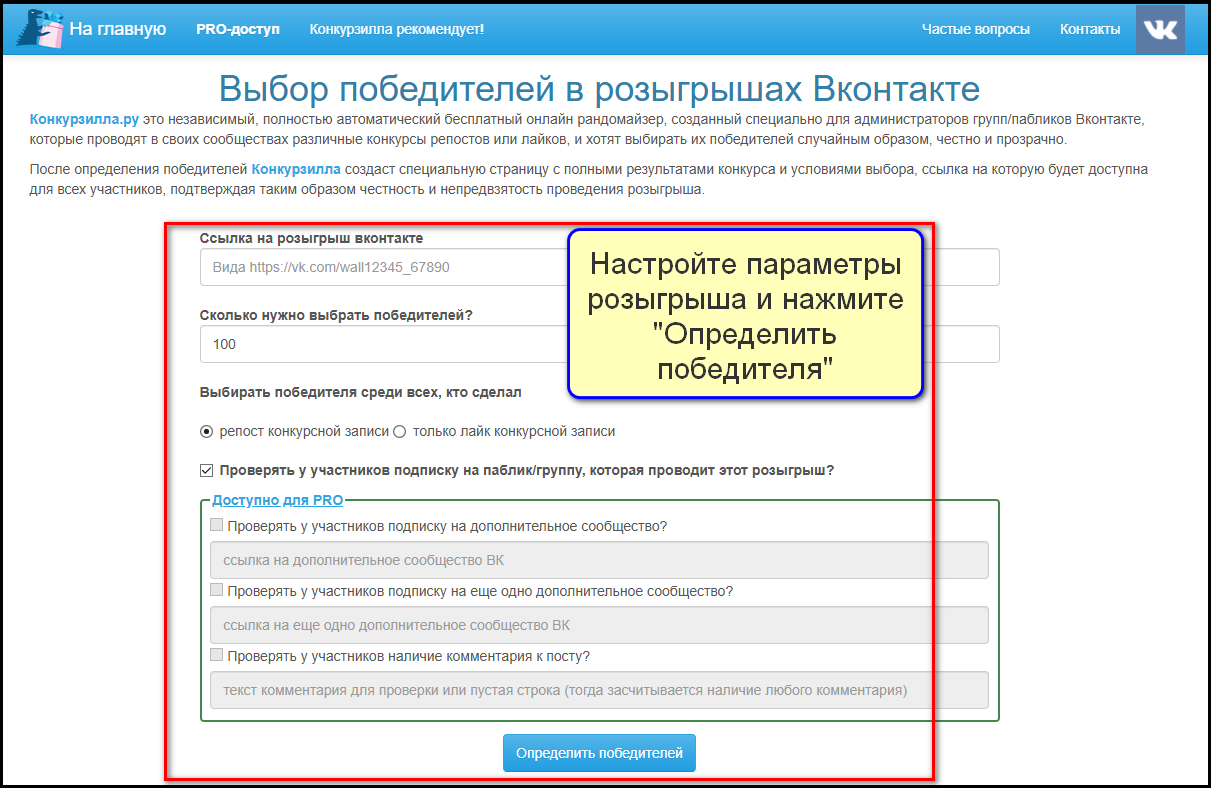Open the Контакты page
1211x788 pixels.
1090,29
